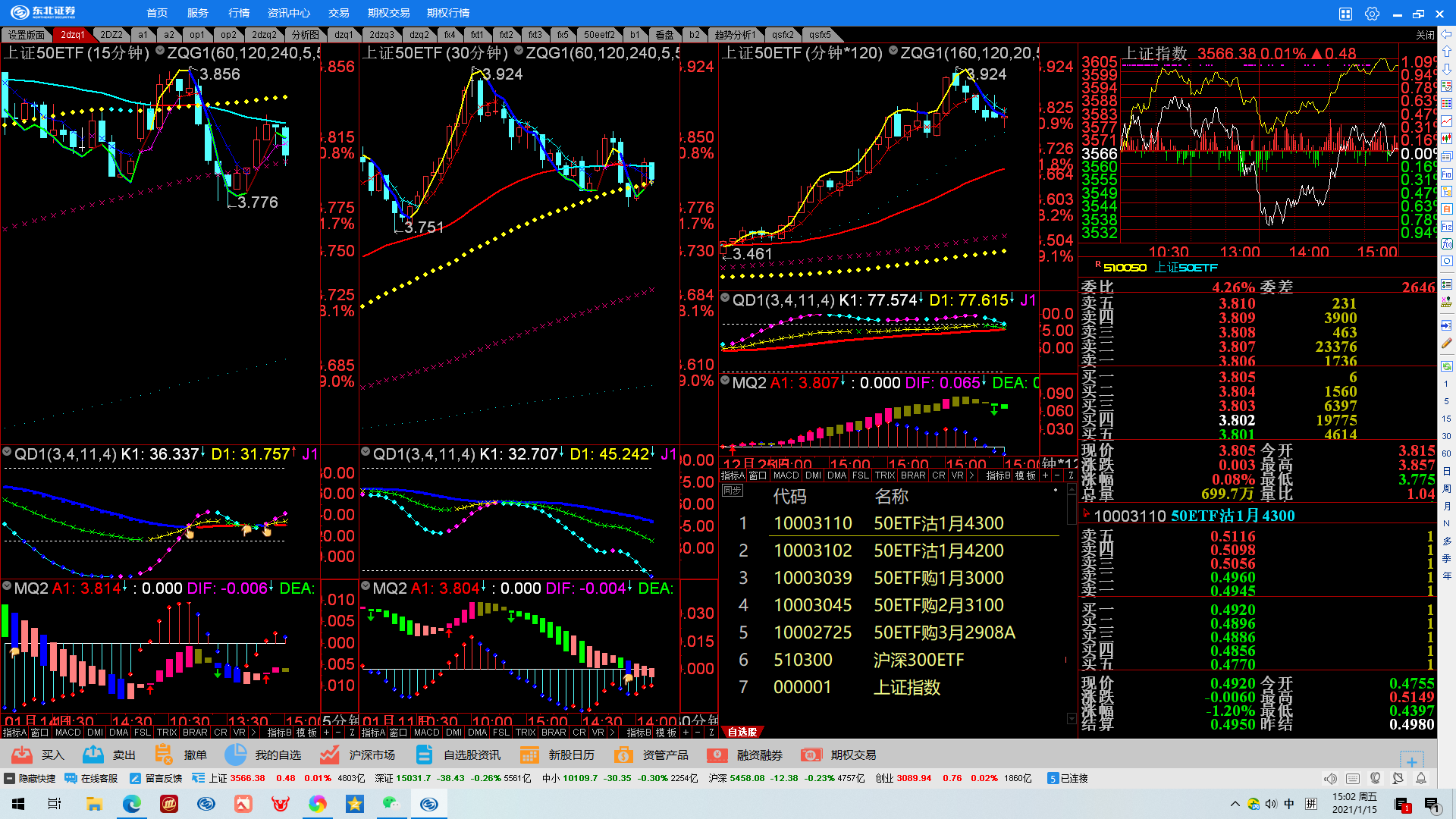The width and height of the screenshot is (1456, 819).
Task: Expand more indicators arrow after VR, left panel
Action: (x=253, y=733)
